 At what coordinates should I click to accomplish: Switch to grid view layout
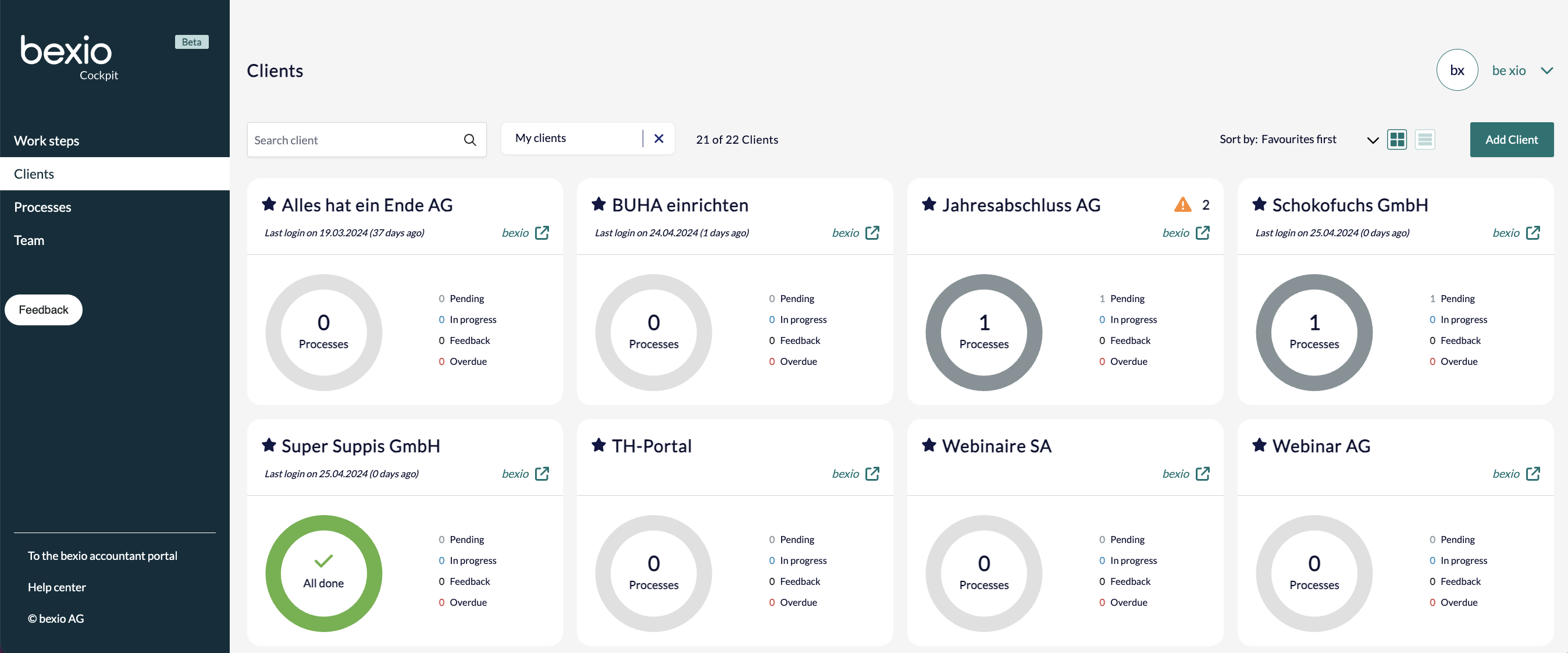coord(1396,140)
